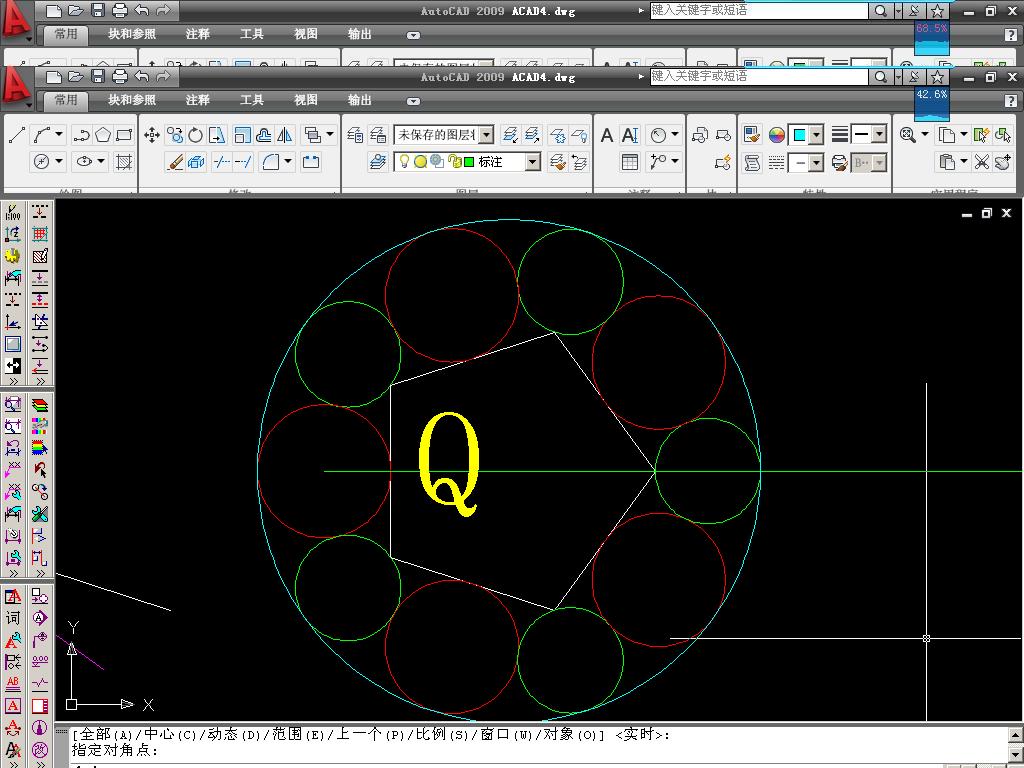Viewport: 1024px width, 768px height.
Task: Open the 输出 tab in the lower ribbon
Action: click(359, 100)
